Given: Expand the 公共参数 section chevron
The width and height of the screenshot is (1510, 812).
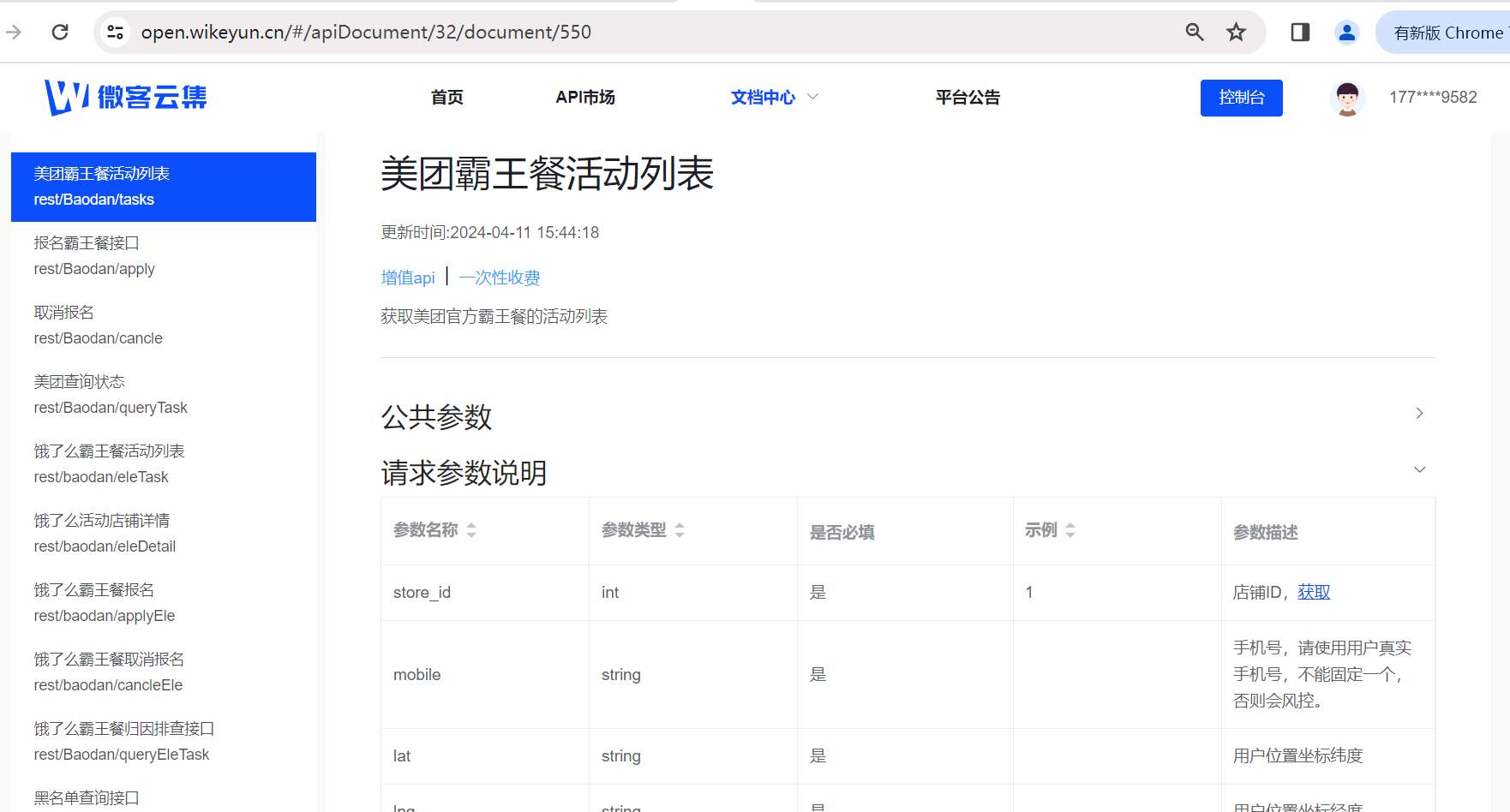Looking at the screenshot, I should coord(1419,414).
